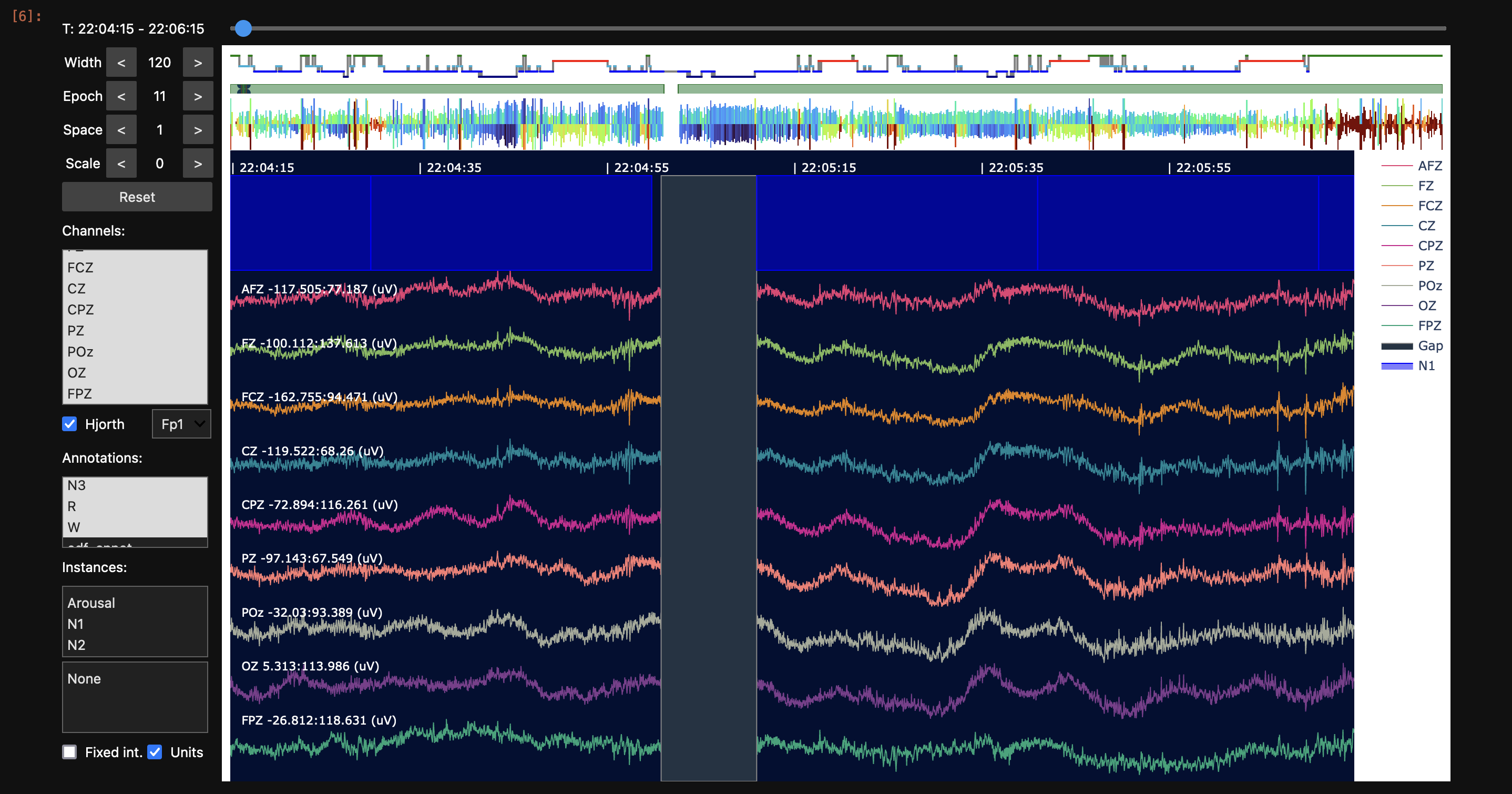Select CPZ in the Channels list
1512x794 pixels.
click(x=80, y=310)
